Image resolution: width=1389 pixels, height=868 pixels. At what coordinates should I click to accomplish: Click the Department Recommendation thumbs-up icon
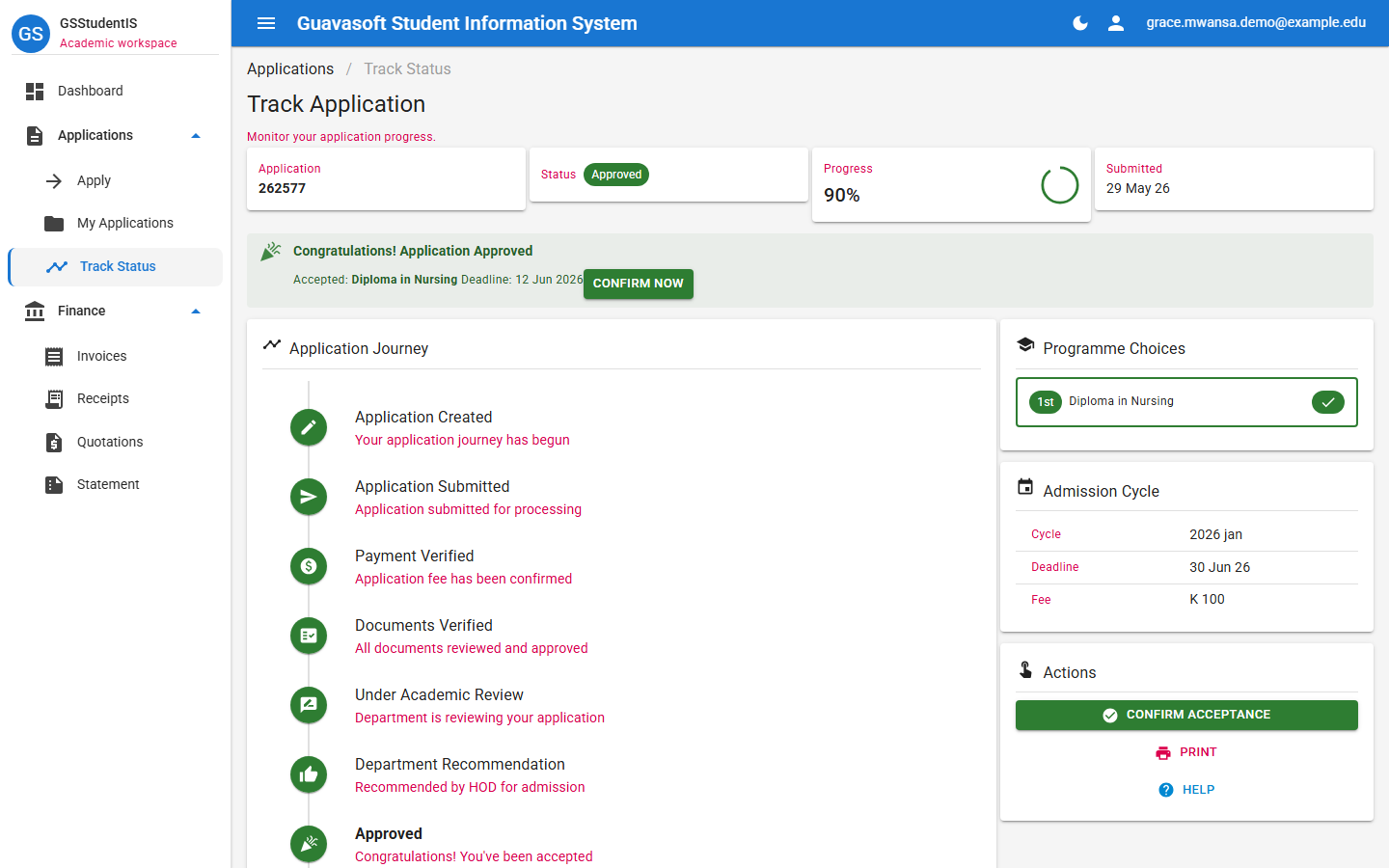pyautogui.click(x=309, y=774)
